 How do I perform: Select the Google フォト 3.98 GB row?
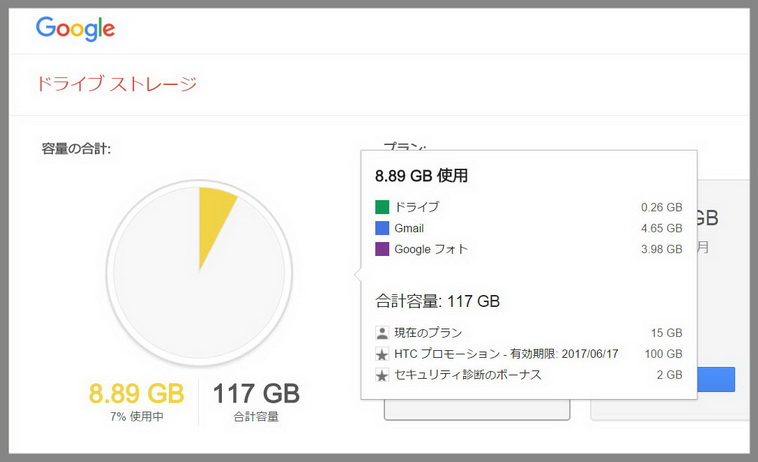click(528, 249)
